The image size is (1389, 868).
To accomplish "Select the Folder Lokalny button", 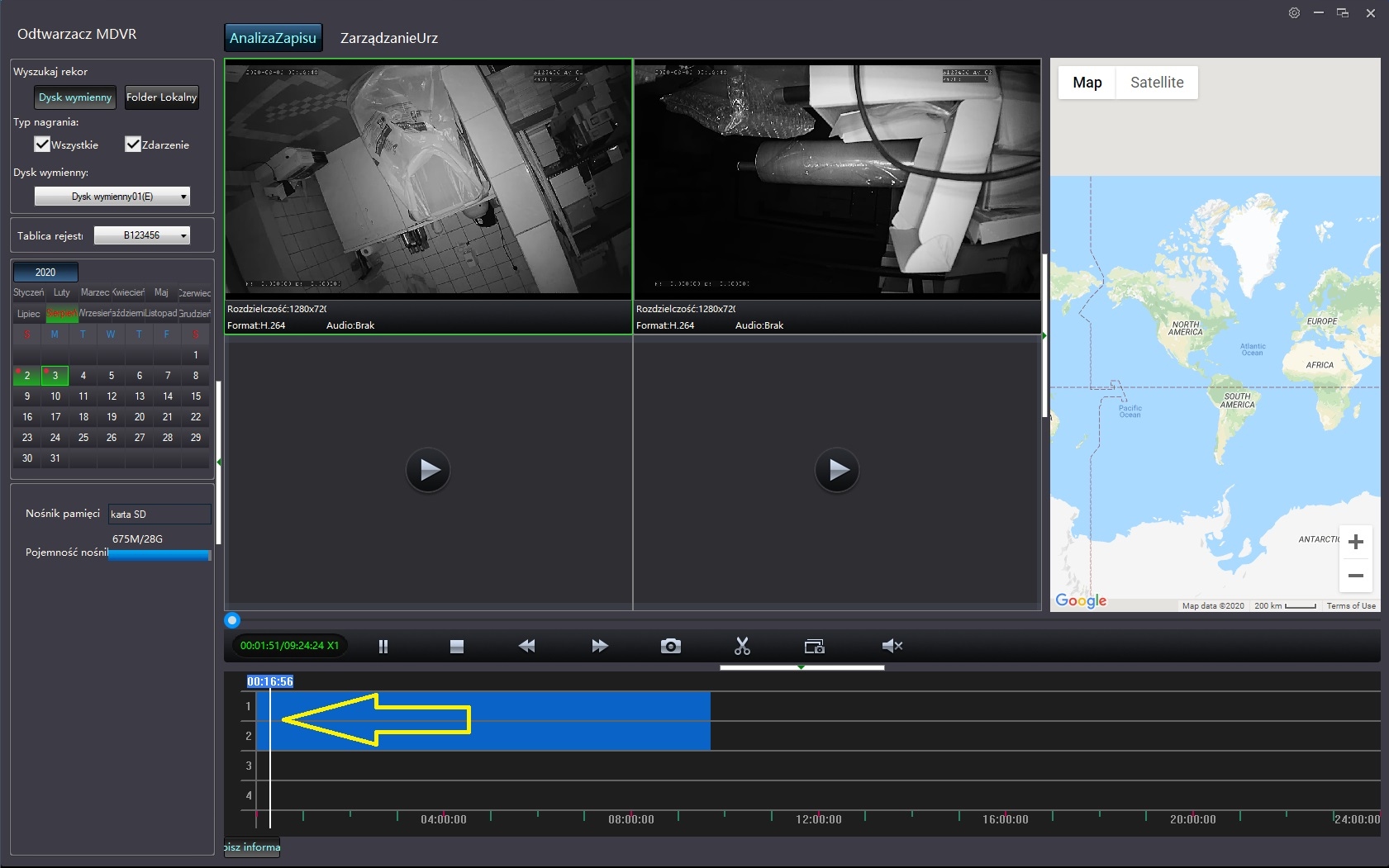I will coord(162,97).
